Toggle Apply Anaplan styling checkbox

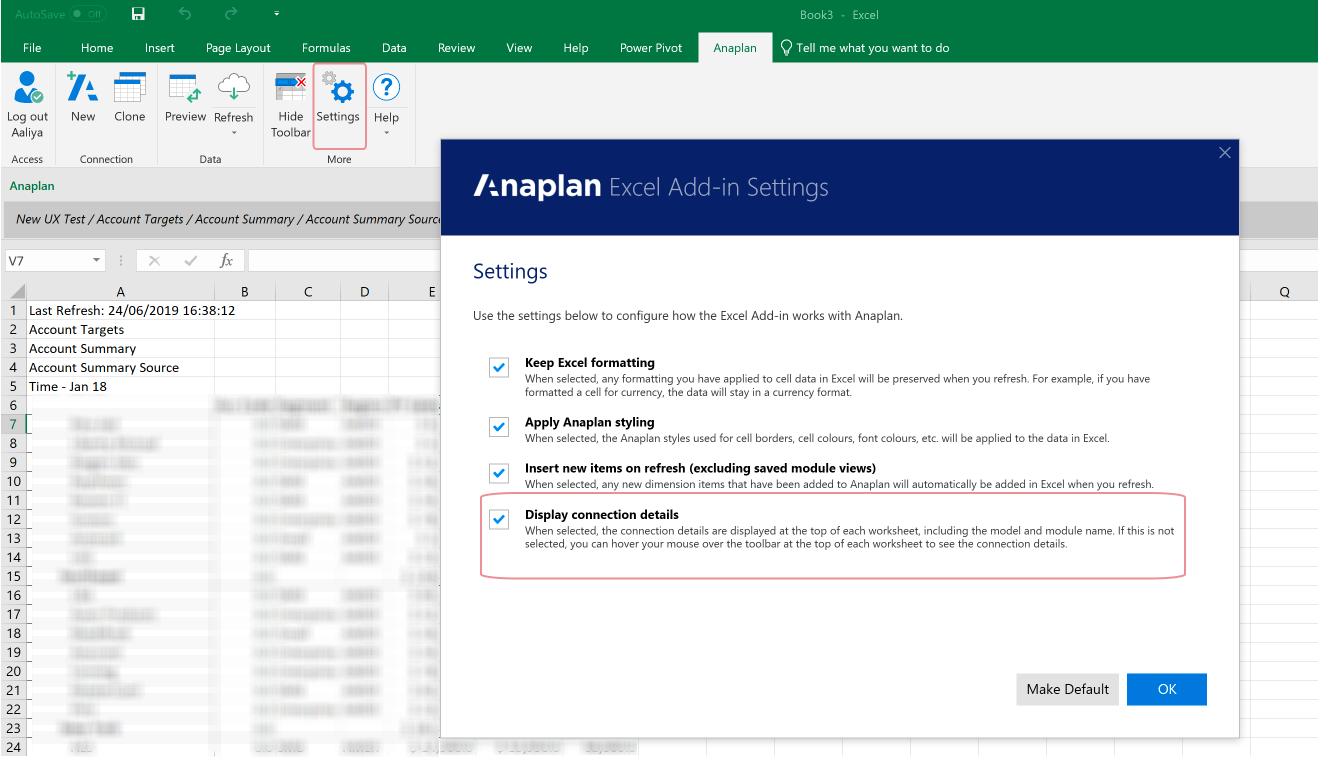click(x=499, y=427)
